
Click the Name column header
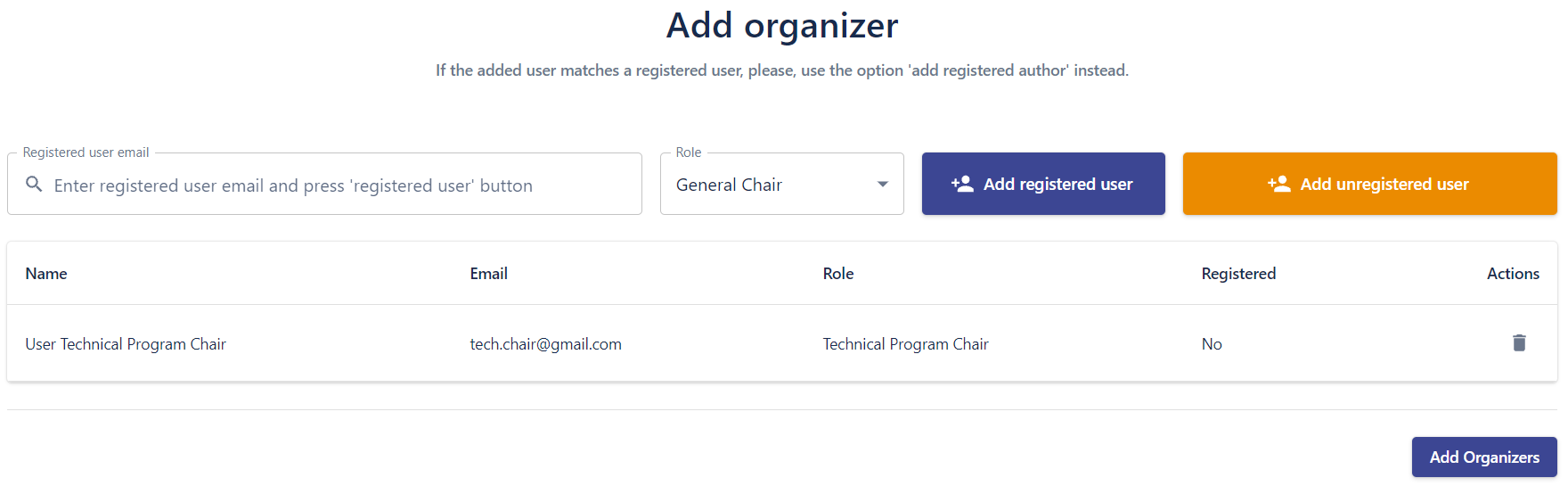(x=46, y=274)
